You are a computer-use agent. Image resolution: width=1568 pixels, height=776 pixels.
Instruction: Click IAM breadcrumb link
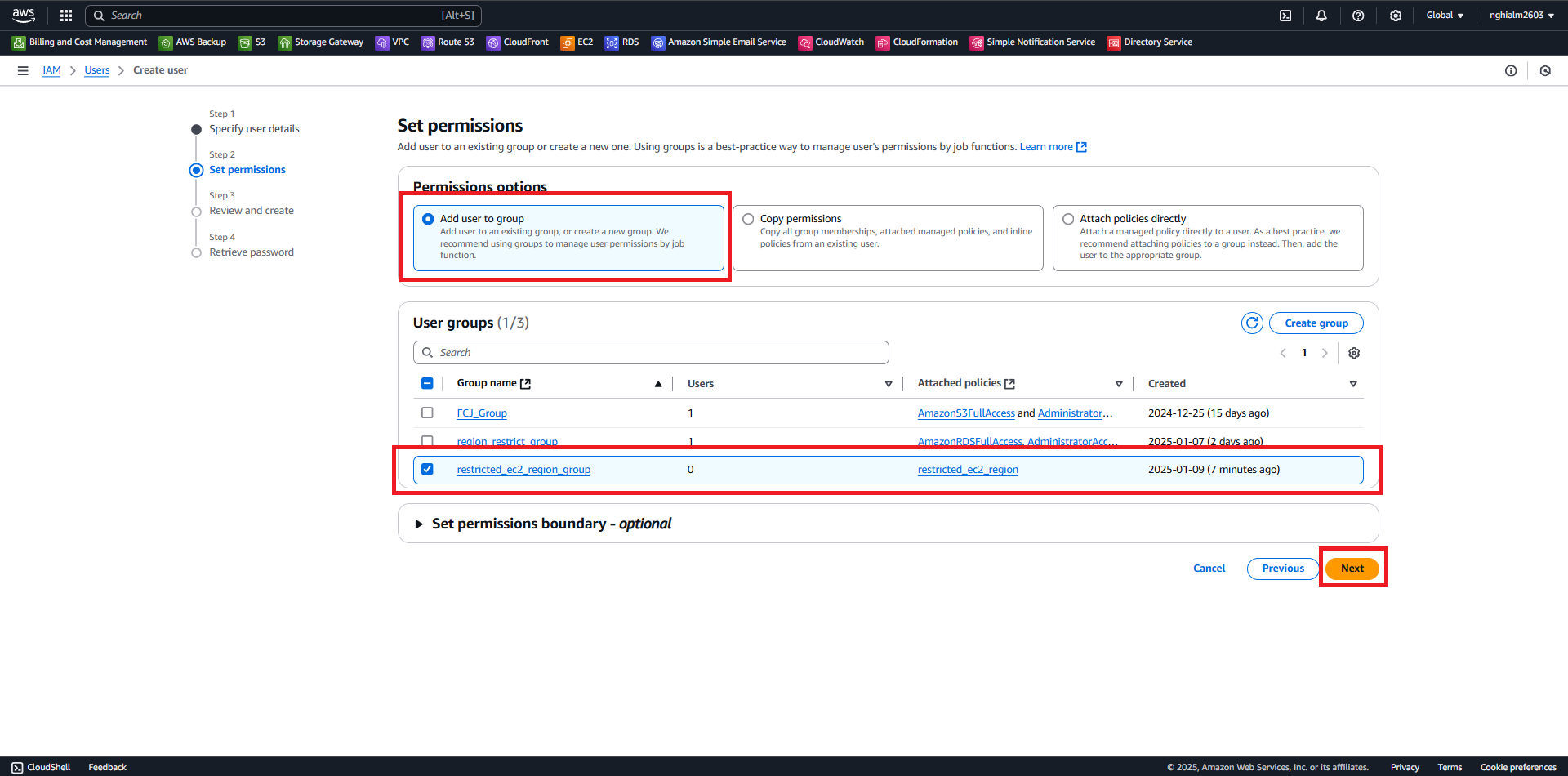click(51, 70)
